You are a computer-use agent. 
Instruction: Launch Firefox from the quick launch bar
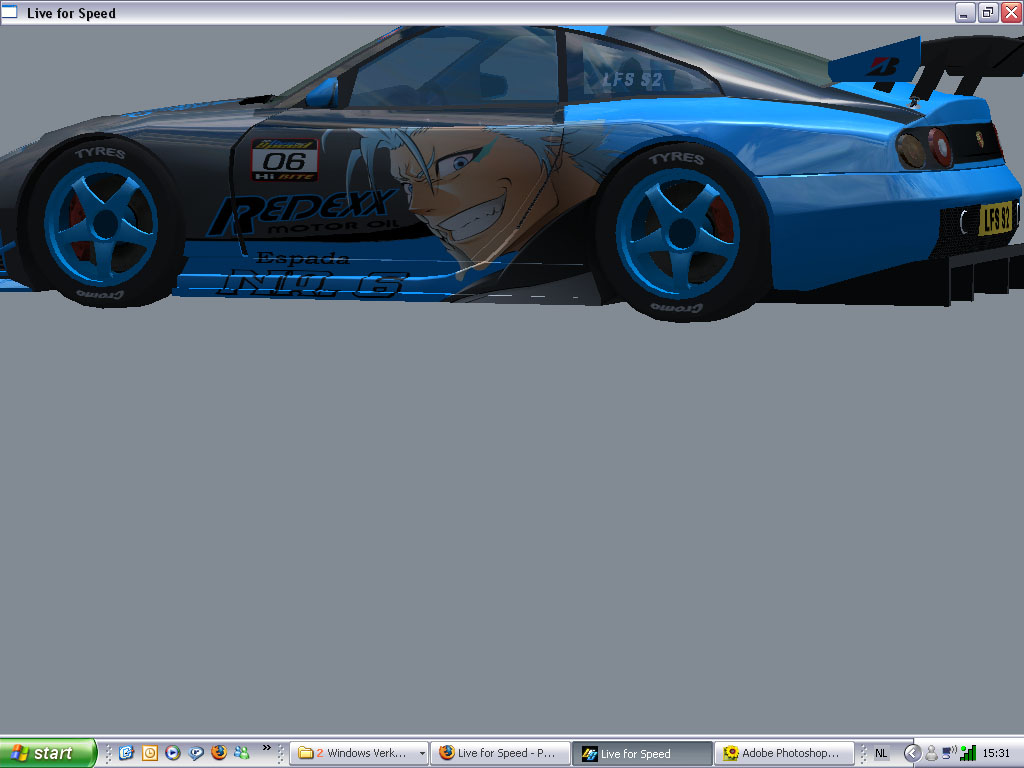point(219,753)
